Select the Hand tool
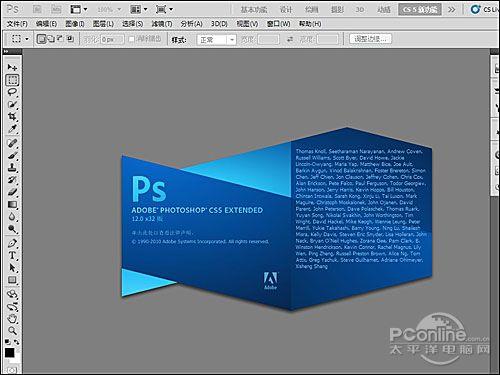500x375 pixels. click(12, 319)
